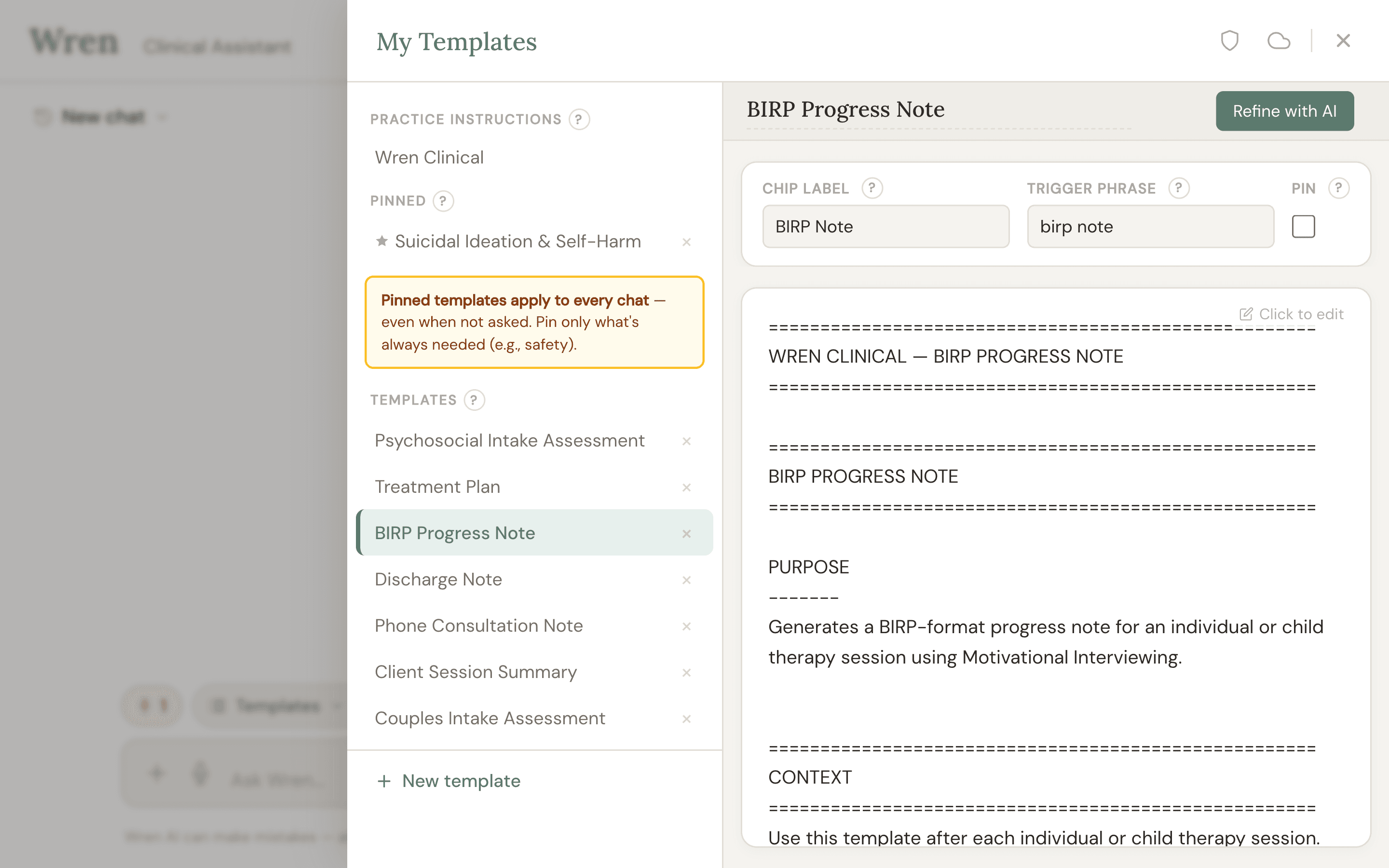Delete Couples Intake Assessment template
The width and height of the screenshot is (1389, 868).
(686, 719)
